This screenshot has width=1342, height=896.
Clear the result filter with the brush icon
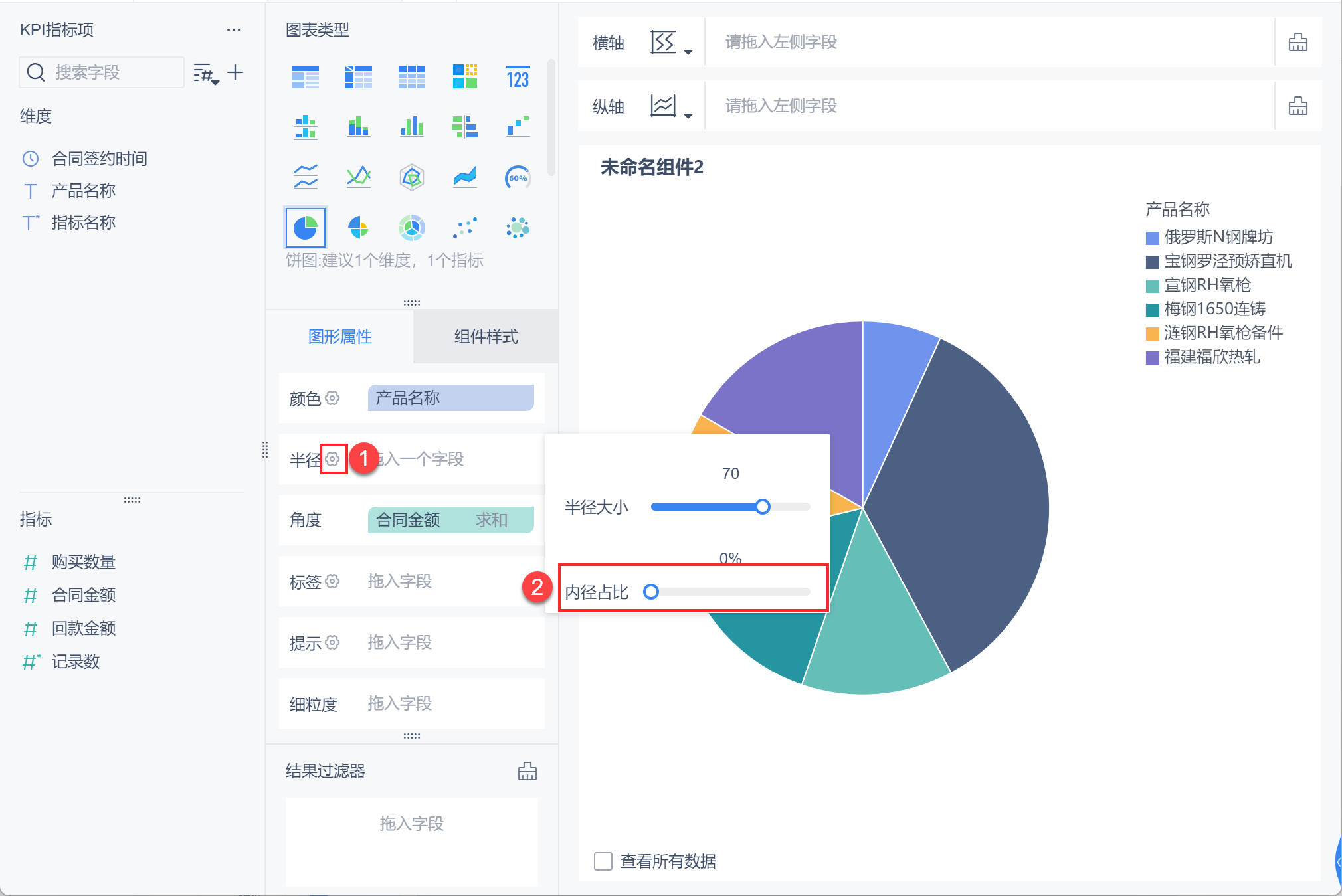tap(527, 771)
